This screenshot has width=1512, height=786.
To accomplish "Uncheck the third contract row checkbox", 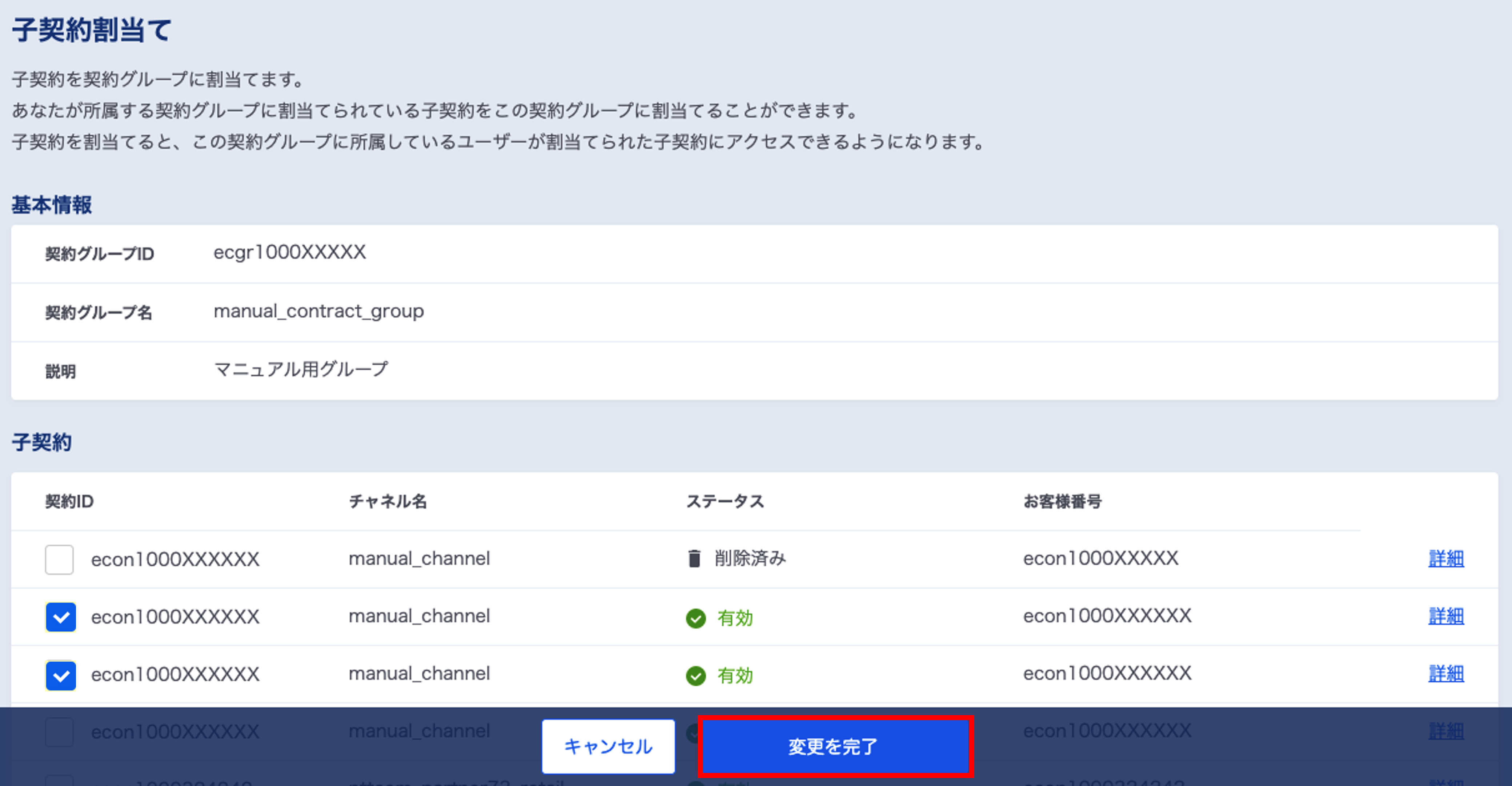I will 60,675.
